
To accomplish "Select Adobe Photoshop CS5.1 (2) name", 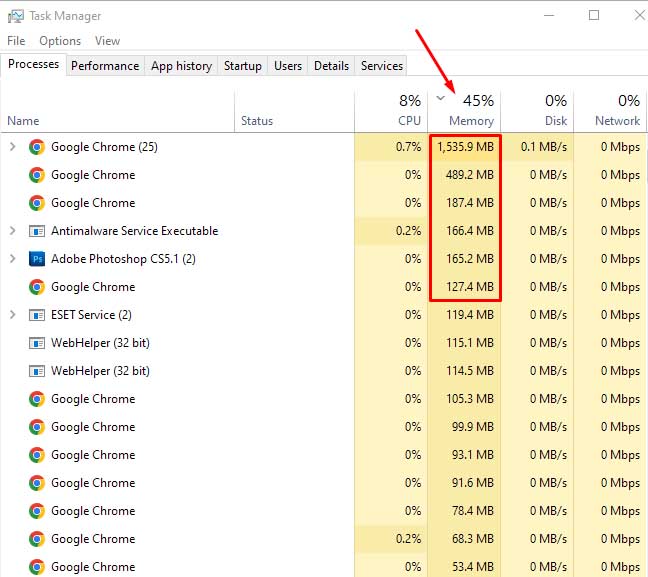I will (123, 259).
